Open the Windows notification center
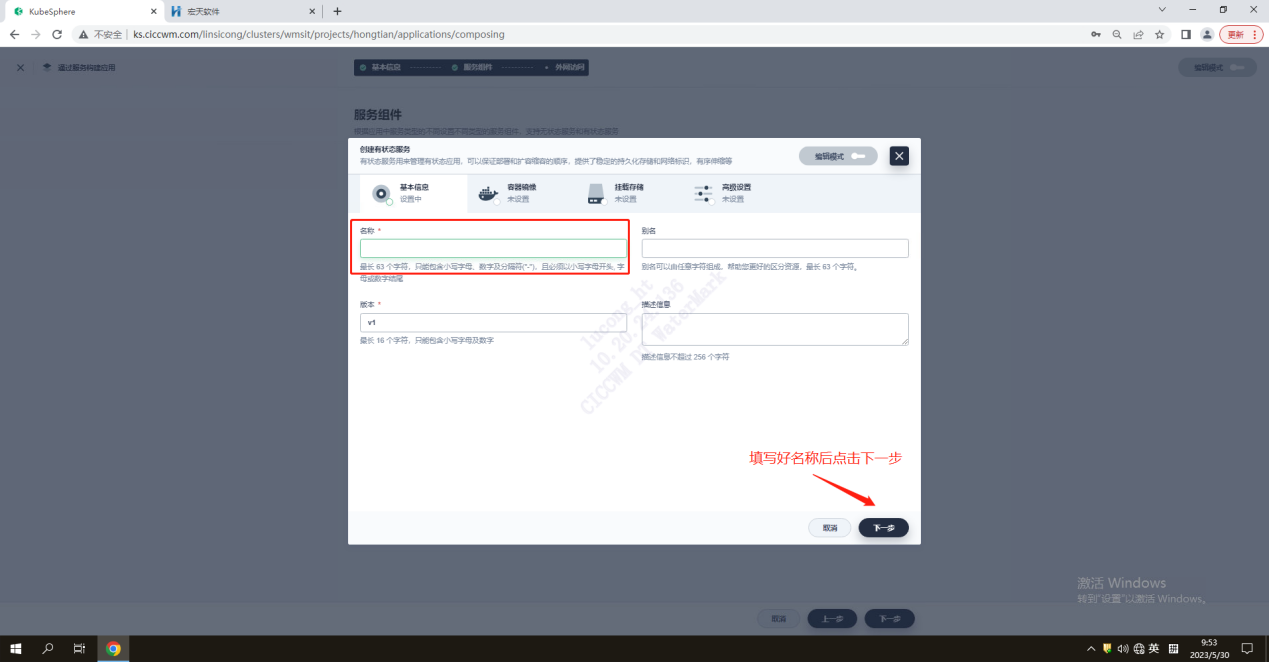The width and height of the screenshot is (1269, 662). (1247, 648)
